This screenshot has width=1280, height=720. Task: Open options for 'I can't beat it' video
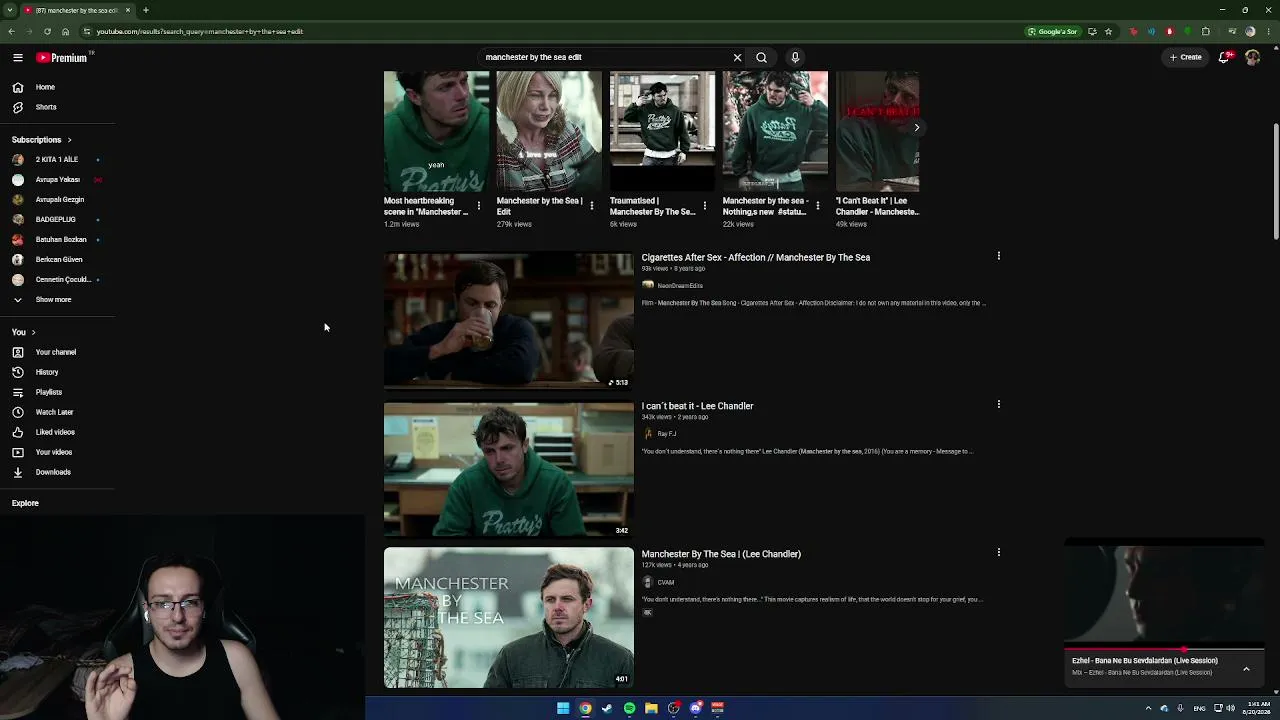998,404
